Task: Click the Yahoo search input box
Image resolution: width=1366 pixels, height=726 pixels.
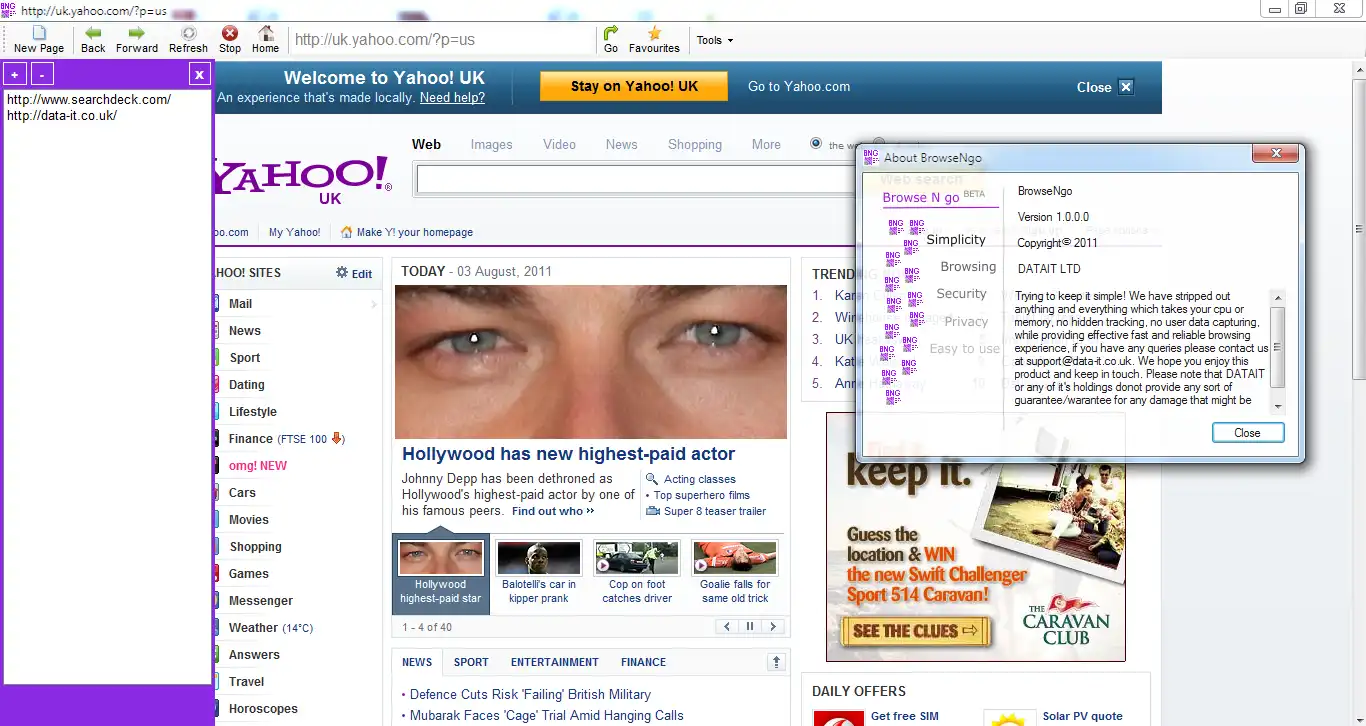Action: point(638,180)
